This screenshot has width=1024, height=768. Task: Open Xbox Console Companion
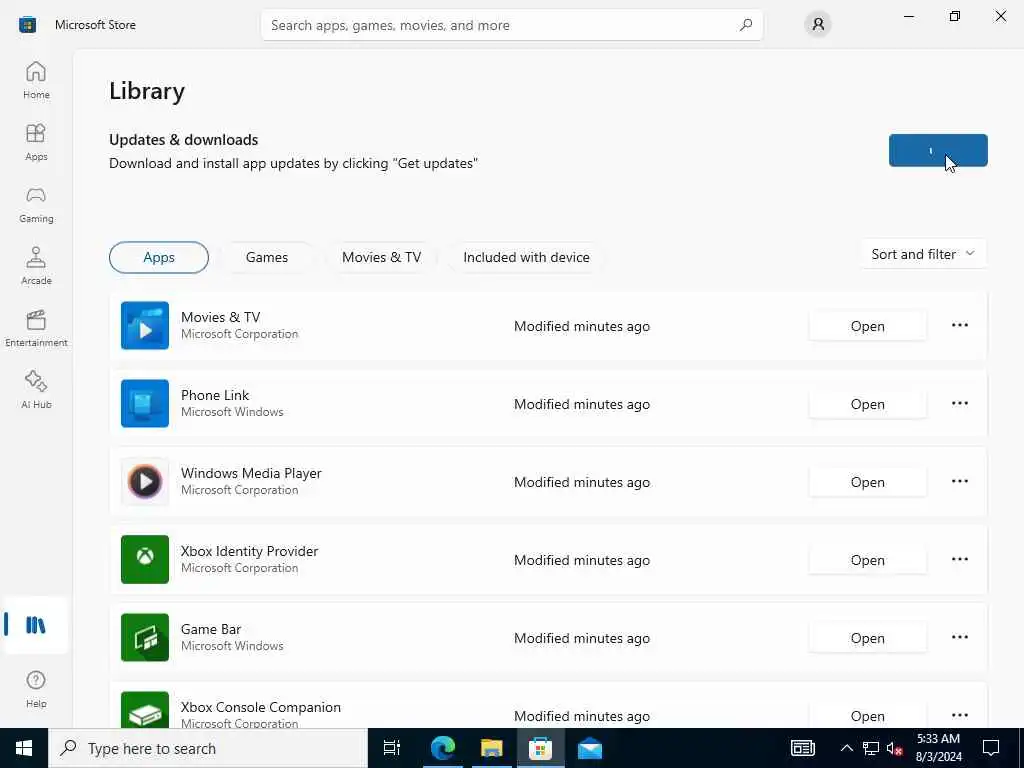click(x=867, y=715)
